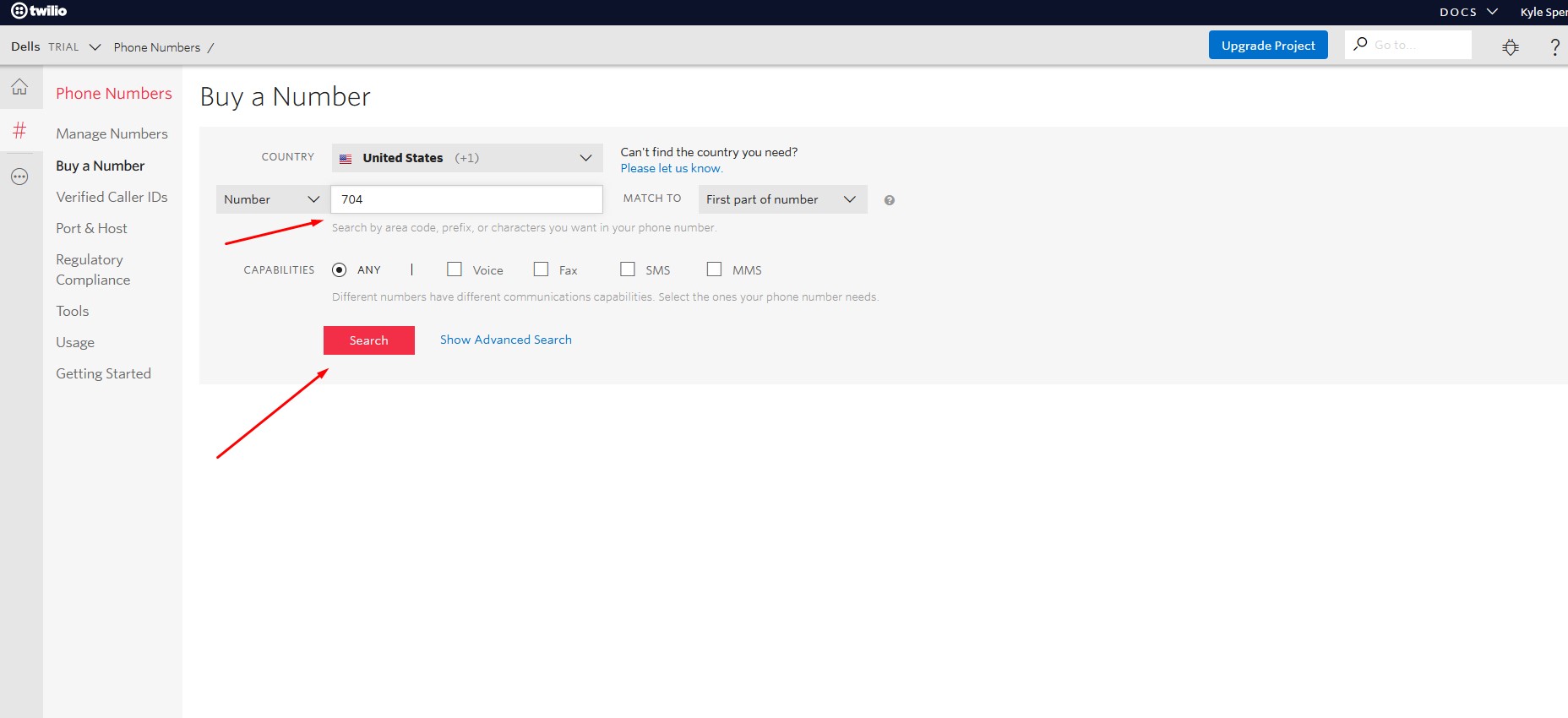
Task: Click the Match To help tooltip icon
Action: (x=889, y=200)
